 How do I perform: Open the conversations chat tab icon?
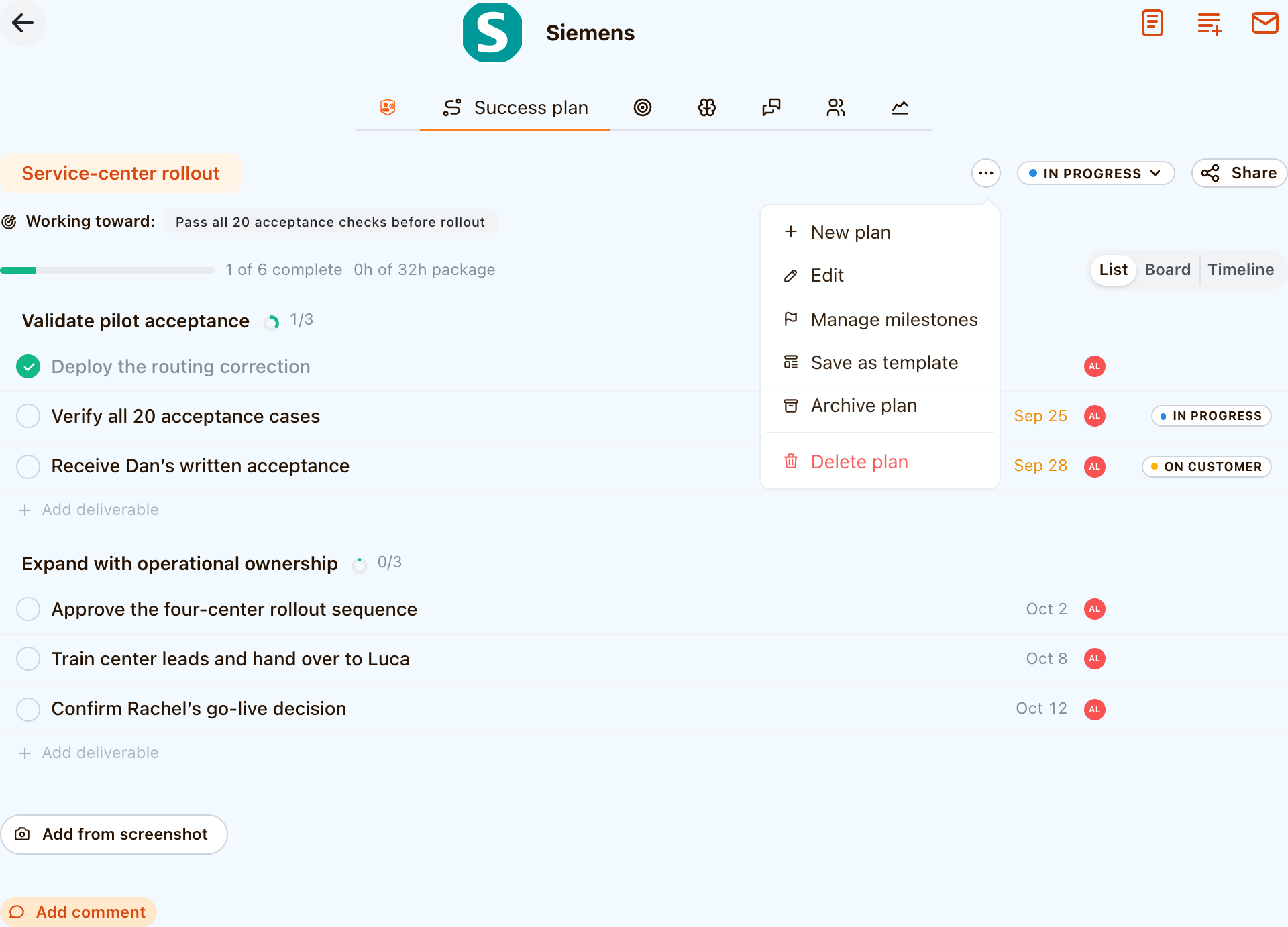click(x=771, y=107)
